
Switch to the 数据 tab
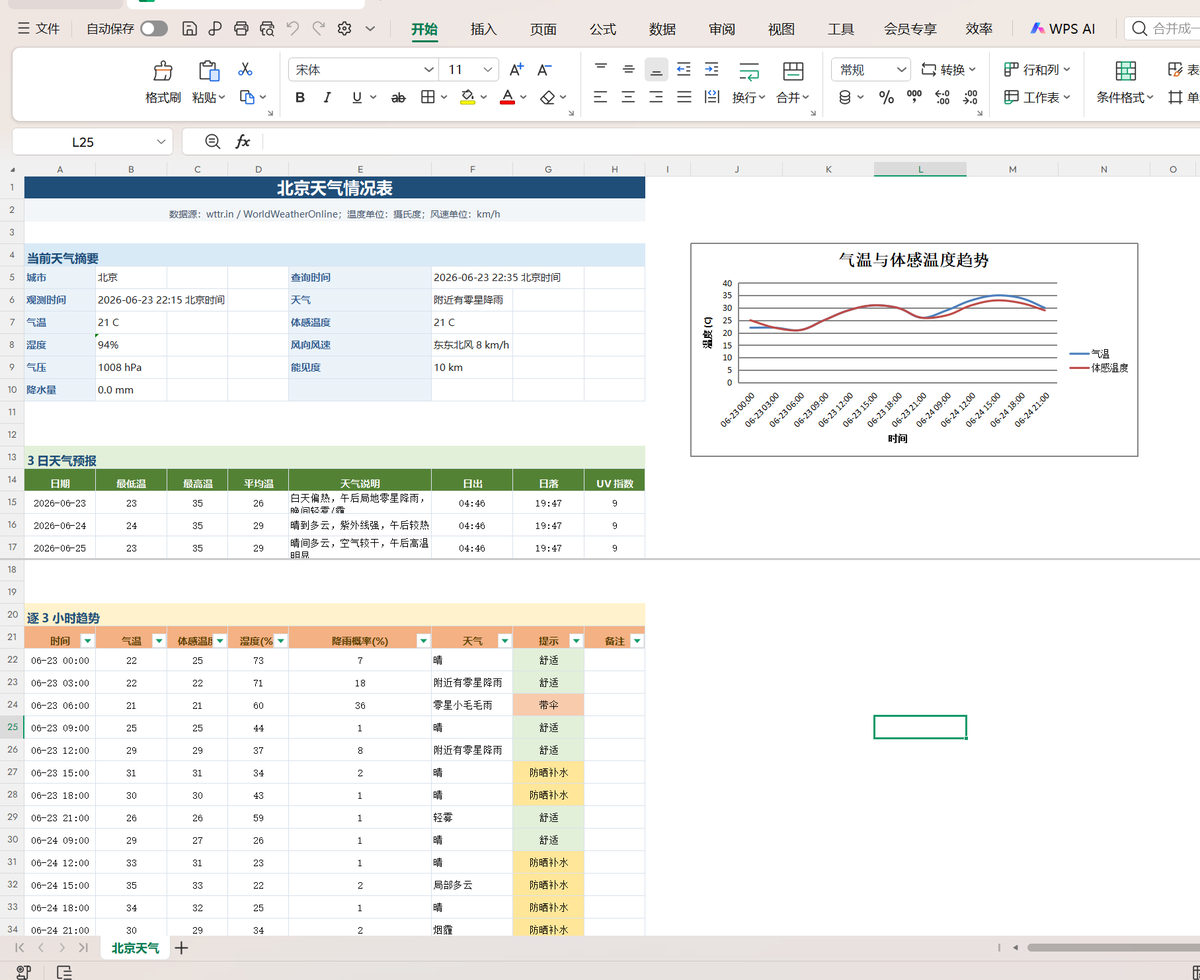click(x=662, y=29)
